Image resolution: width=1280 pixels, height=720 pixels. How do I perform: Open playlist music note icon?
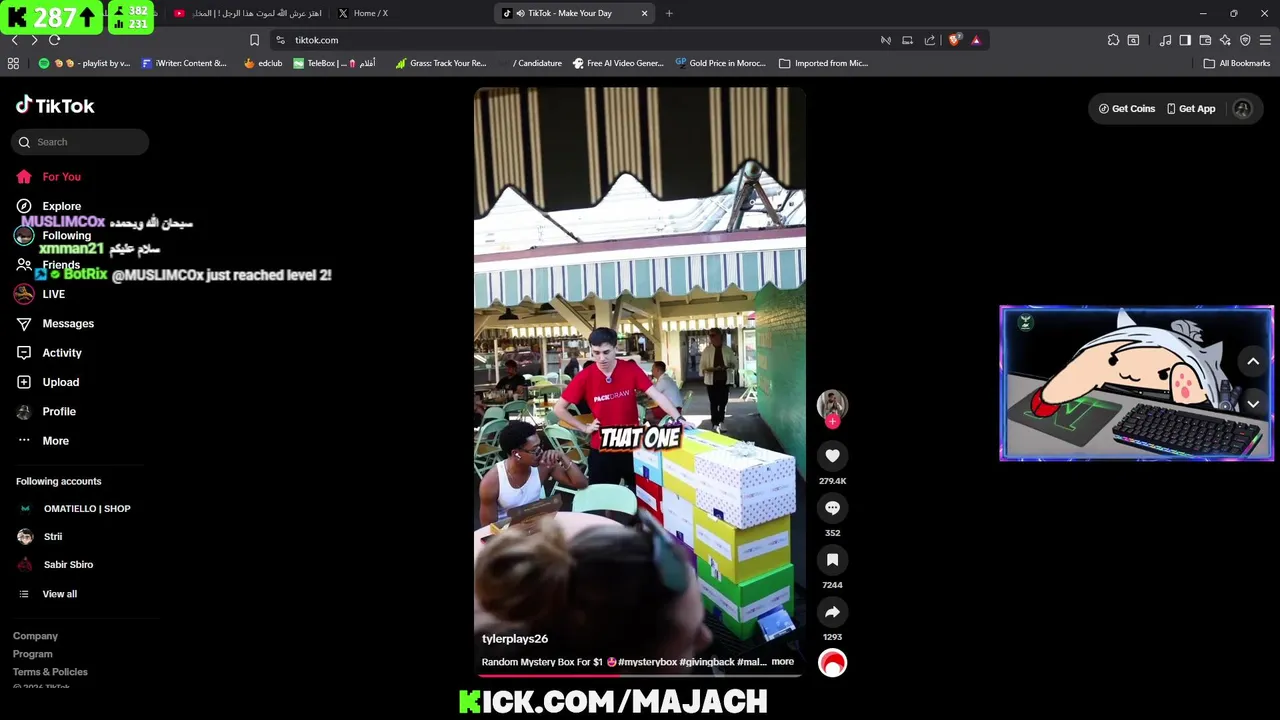click(x=1165, y=40)
